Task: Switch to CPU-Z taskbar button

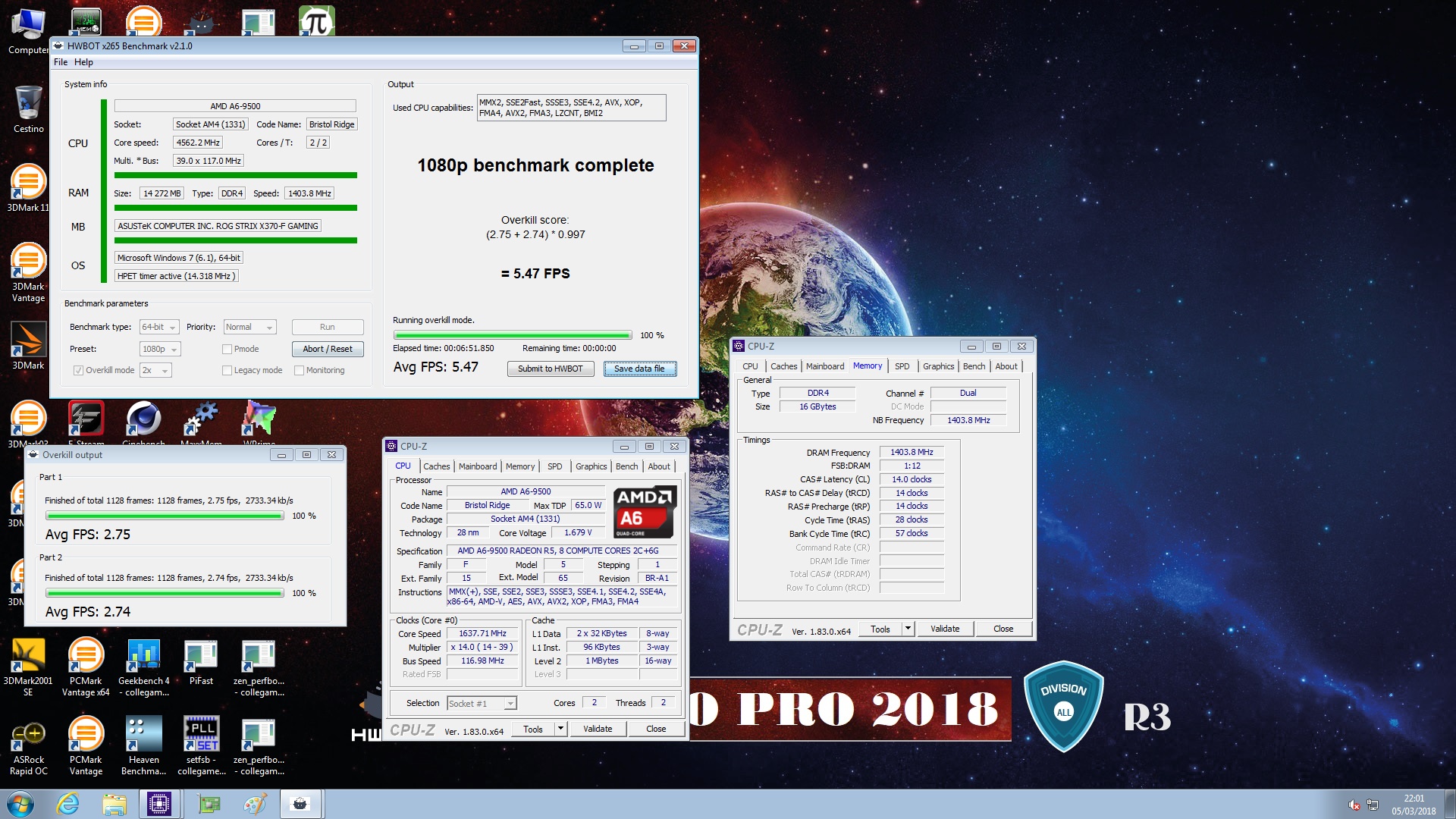Action: click(x=159, y=804)
